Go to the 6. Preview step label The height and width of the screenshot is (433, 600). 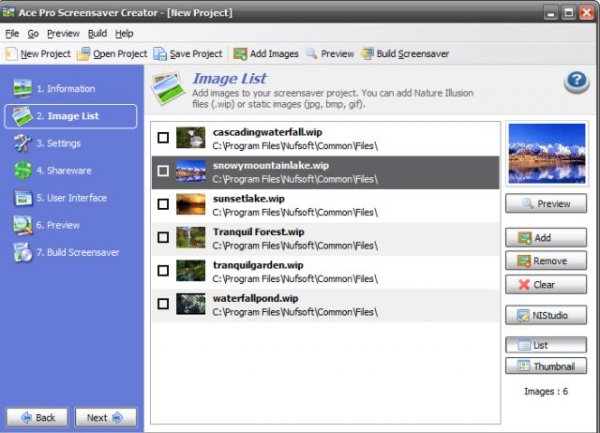[x=58, y=225]
